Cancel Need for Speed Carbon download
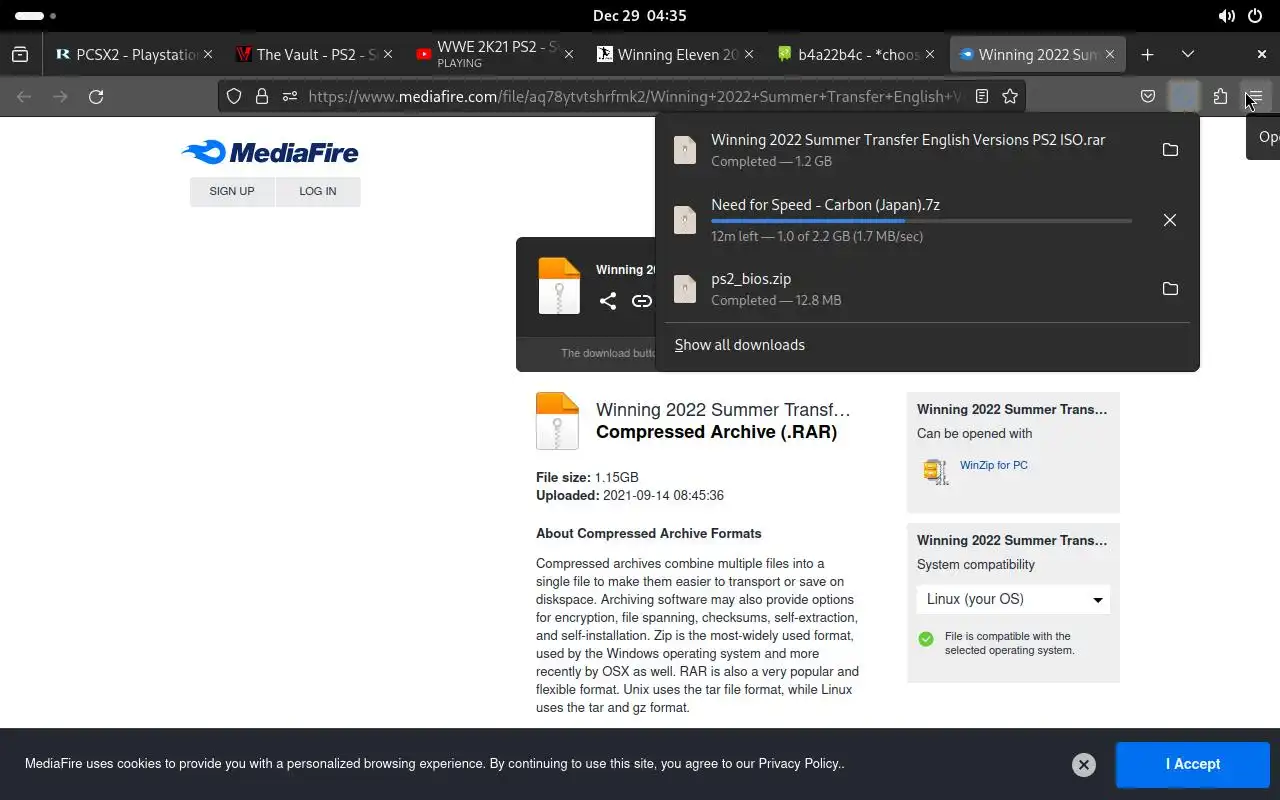 1170,220
